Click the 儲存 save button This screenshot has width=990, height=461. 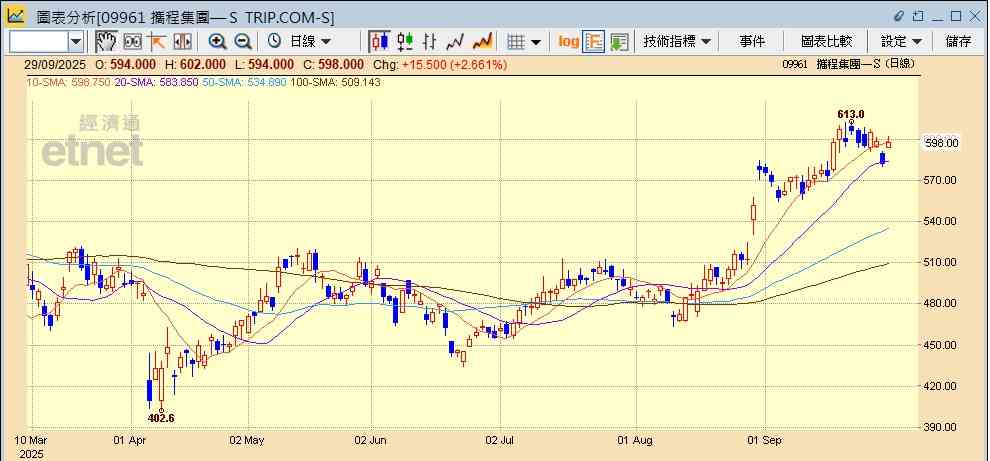coord(958,42)
